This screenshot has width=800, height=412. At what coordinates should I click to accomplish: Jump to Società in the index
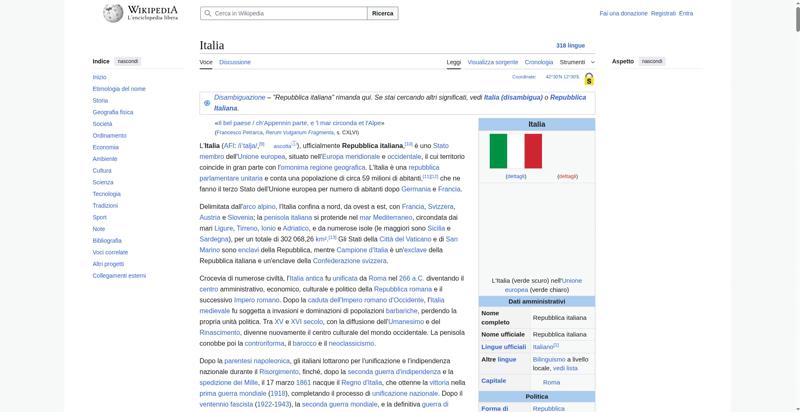pyautogui.click(x=102, y=124)
